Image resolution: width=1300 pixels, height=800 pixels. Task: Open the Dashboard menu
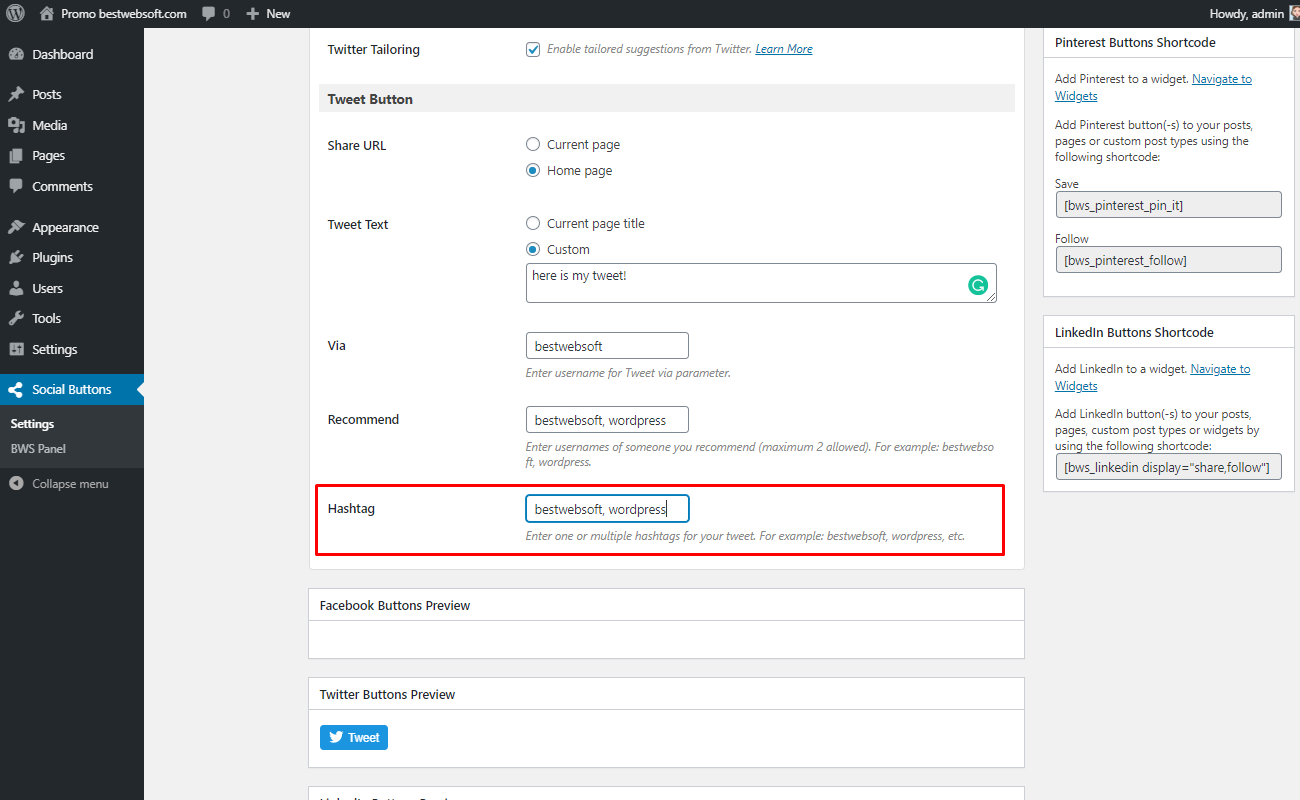pyautogui.click(x=72, y=54)
